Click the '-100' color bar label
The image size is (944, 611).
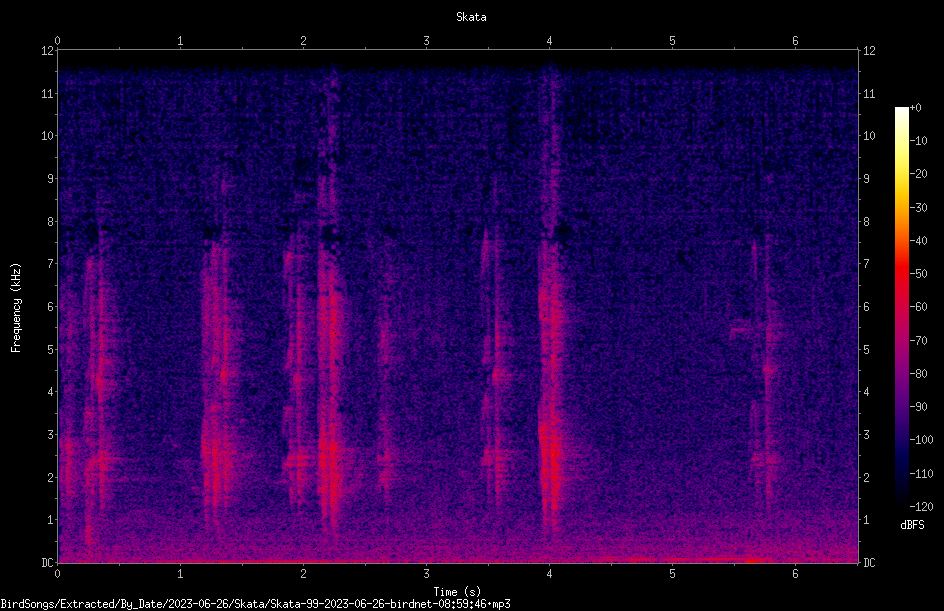pyautogui.click(x=921, y=440)
